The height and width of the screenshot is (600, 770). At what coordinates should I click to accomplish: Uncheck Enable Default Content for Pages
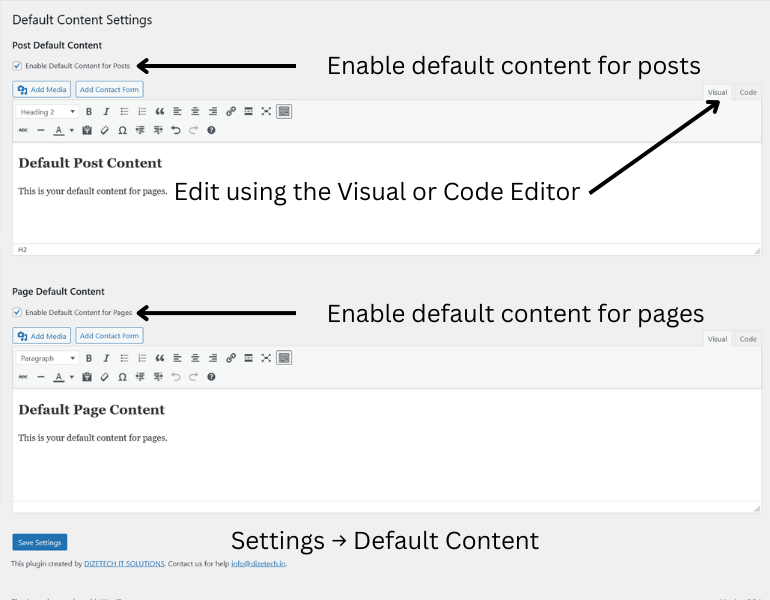(x=18, y=312)
